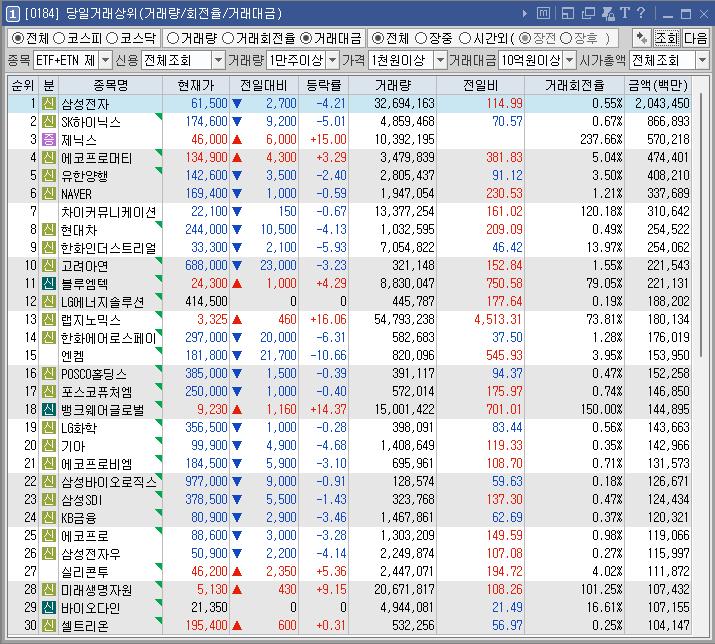Open the 신용 전체조회 dropdown

coord(218,60)
